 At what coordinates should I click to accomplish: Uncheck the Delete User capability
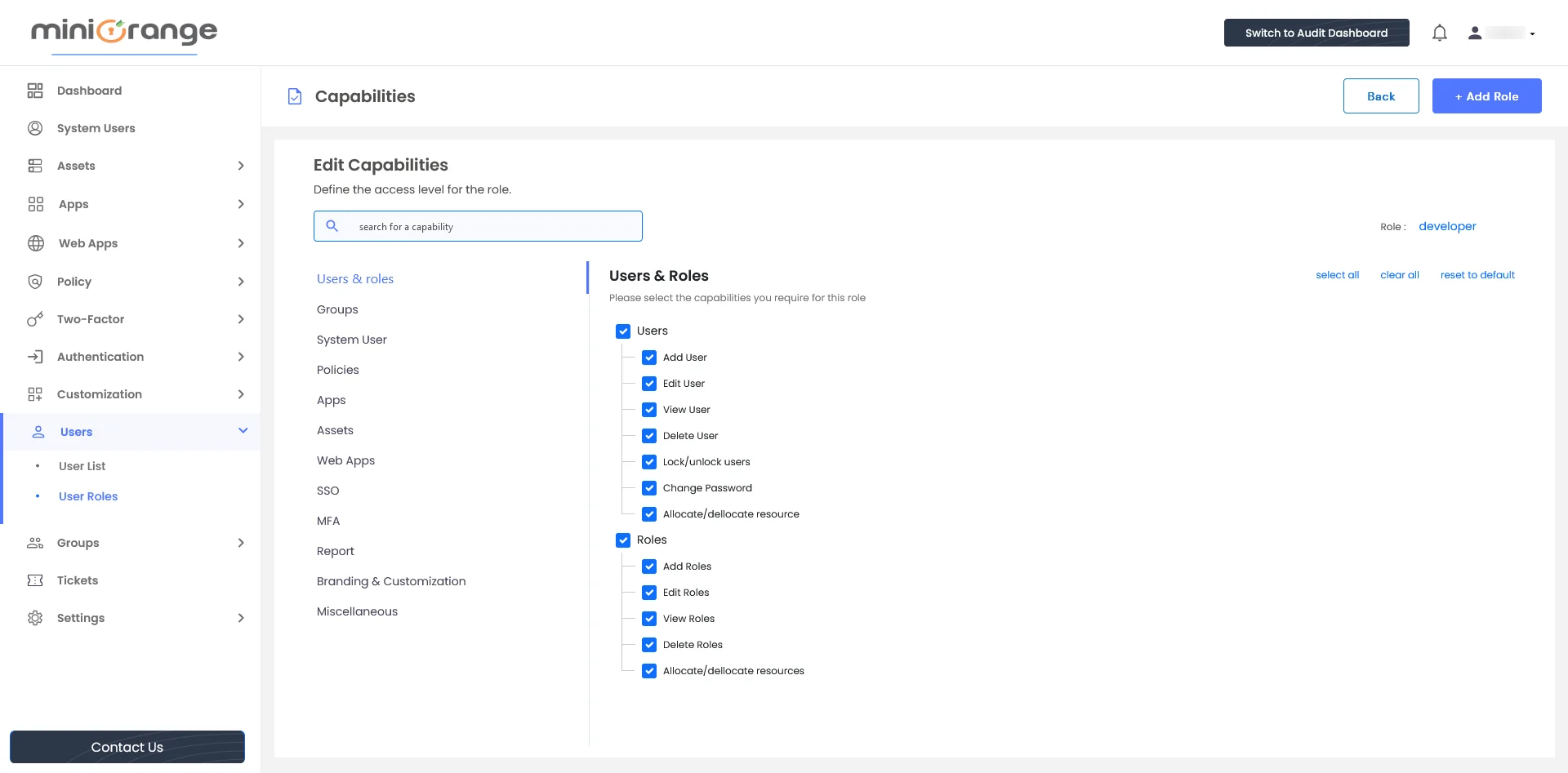coord(649,436)
